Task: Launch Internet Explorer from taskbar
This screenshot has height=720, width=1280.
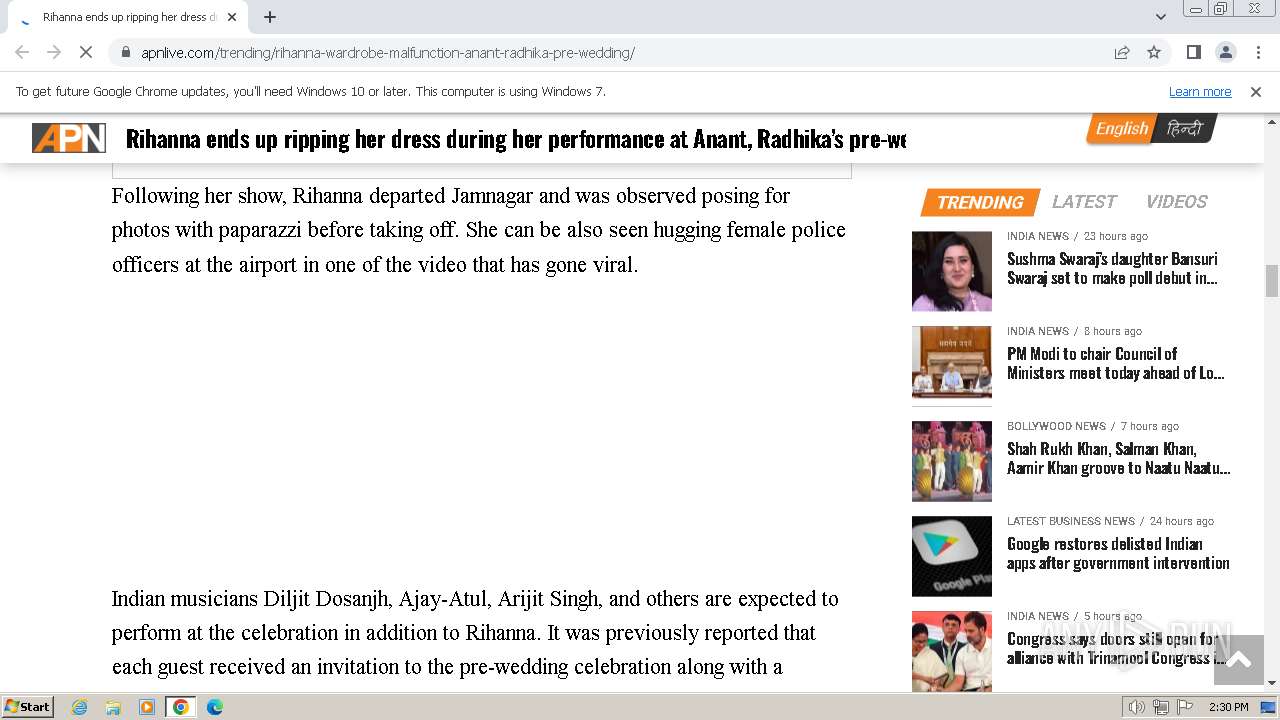Action: tap(80, 707)
